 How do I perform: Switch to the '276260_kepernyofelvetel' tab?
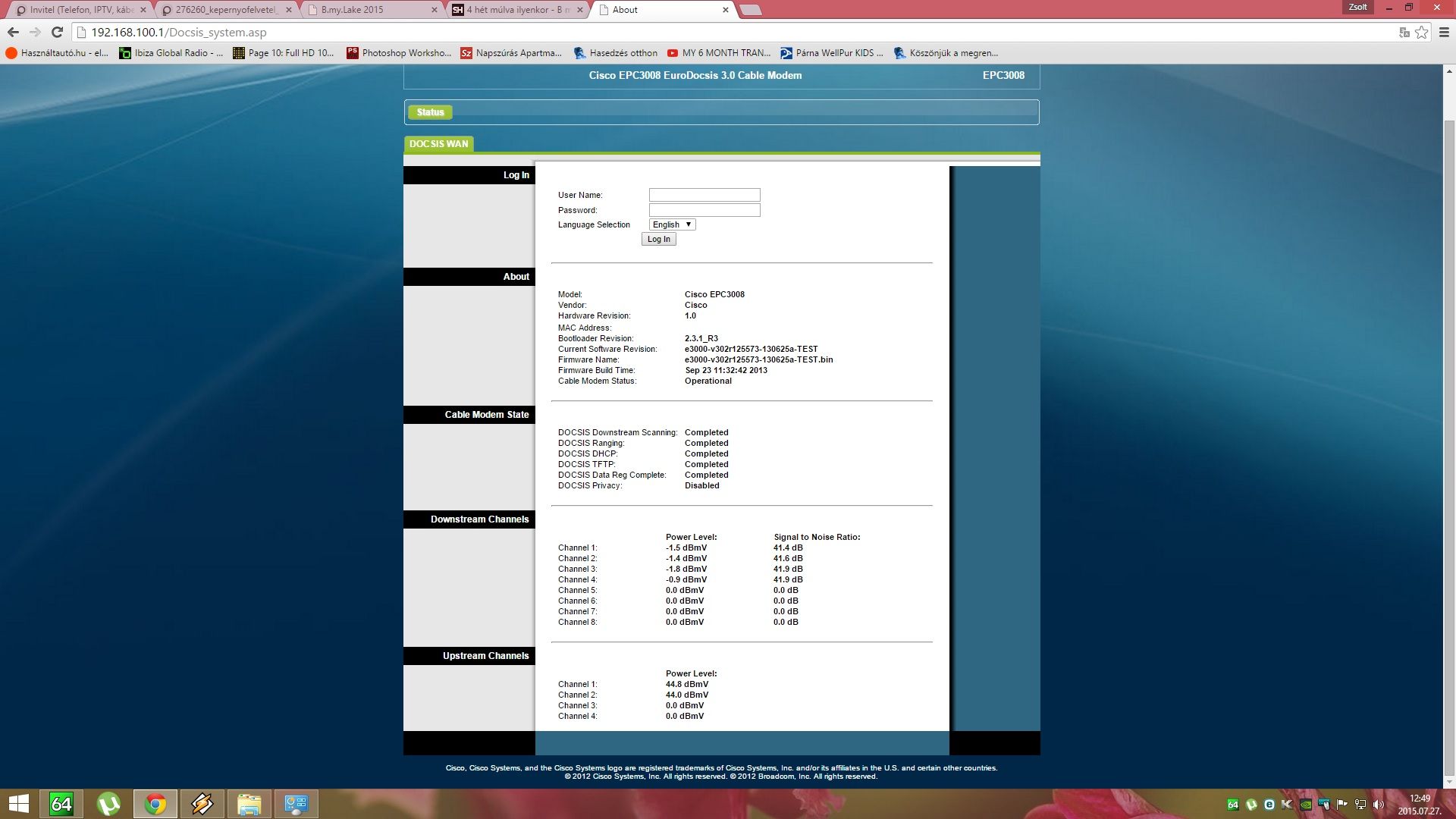pyautogui.click(x=227, y=10)
